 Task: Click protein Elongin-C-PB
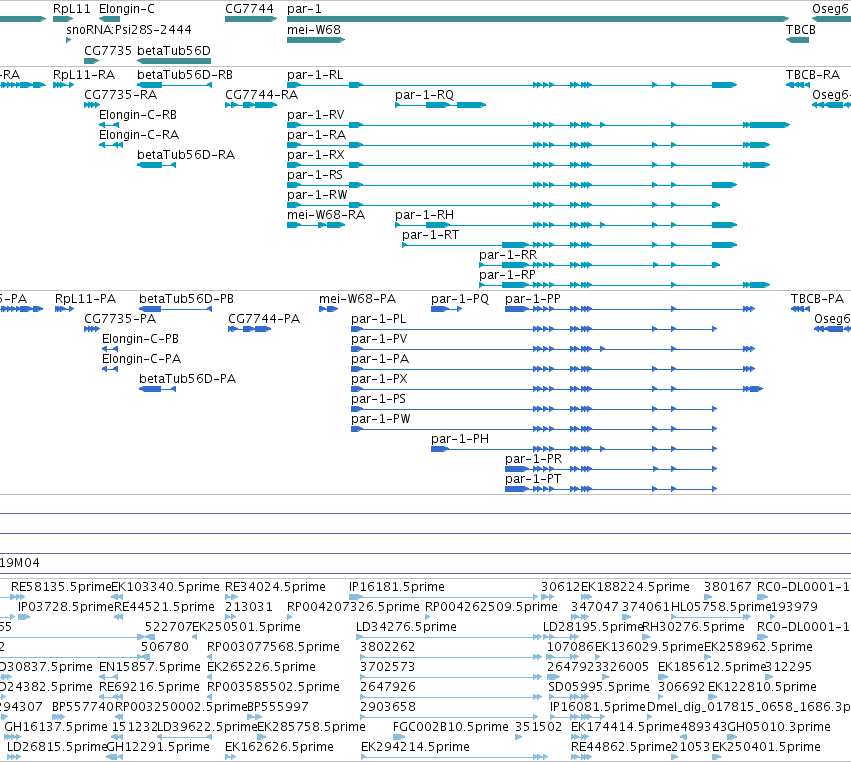[110, 350]
